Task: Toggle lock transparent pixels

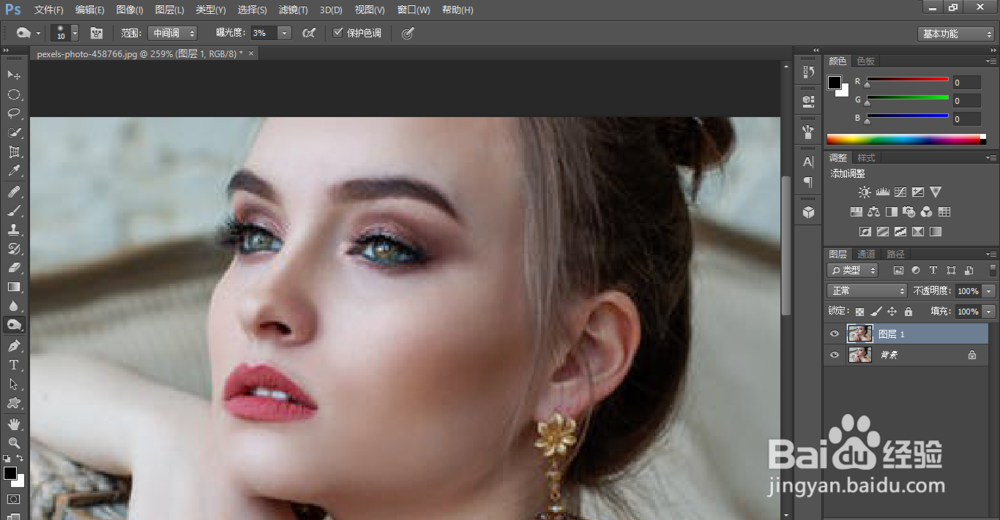Action: click(x=860, y=311)
